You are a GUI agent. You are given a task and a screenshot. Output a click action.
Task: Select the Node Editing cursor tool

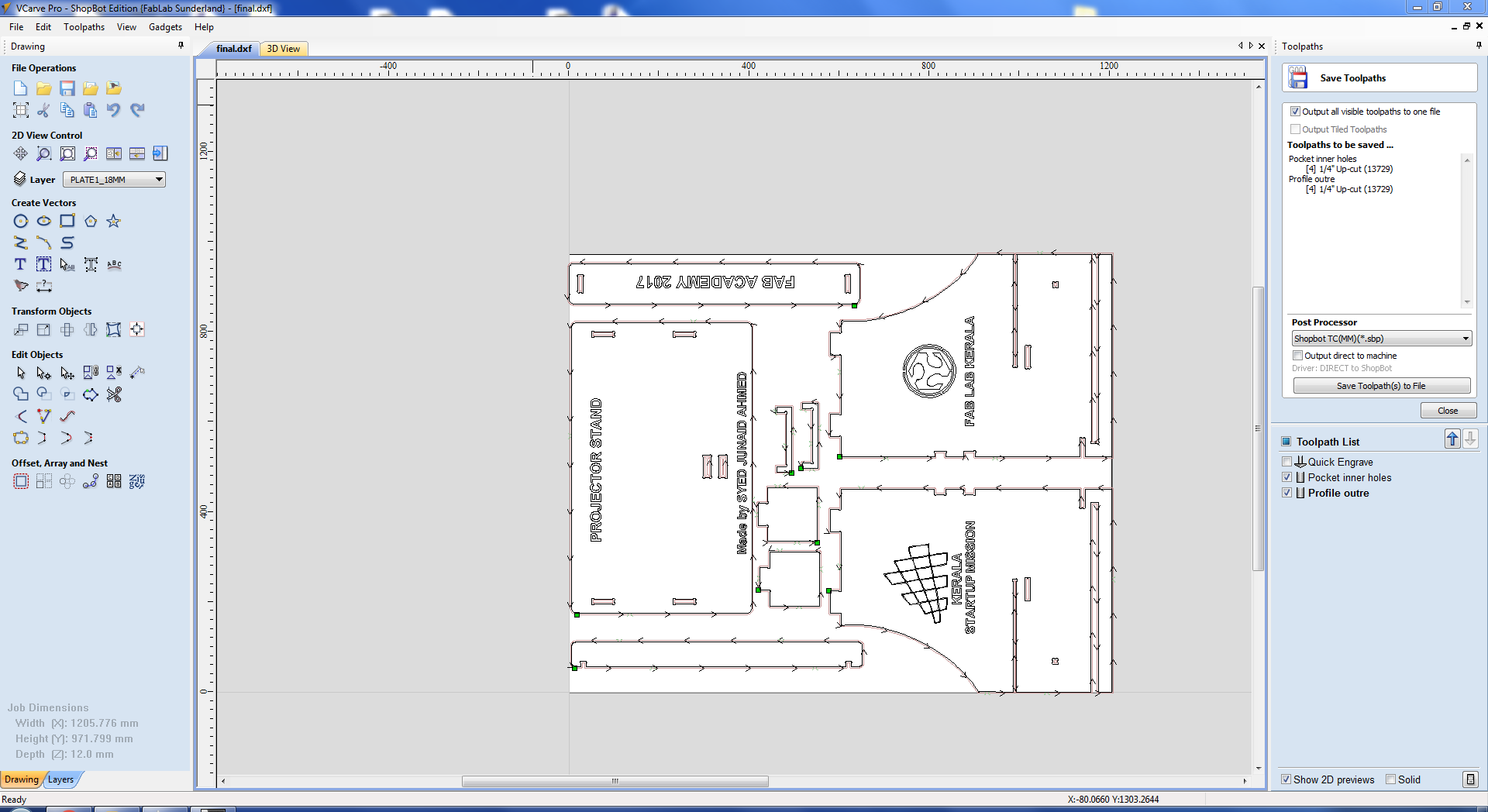coord(43,373)
